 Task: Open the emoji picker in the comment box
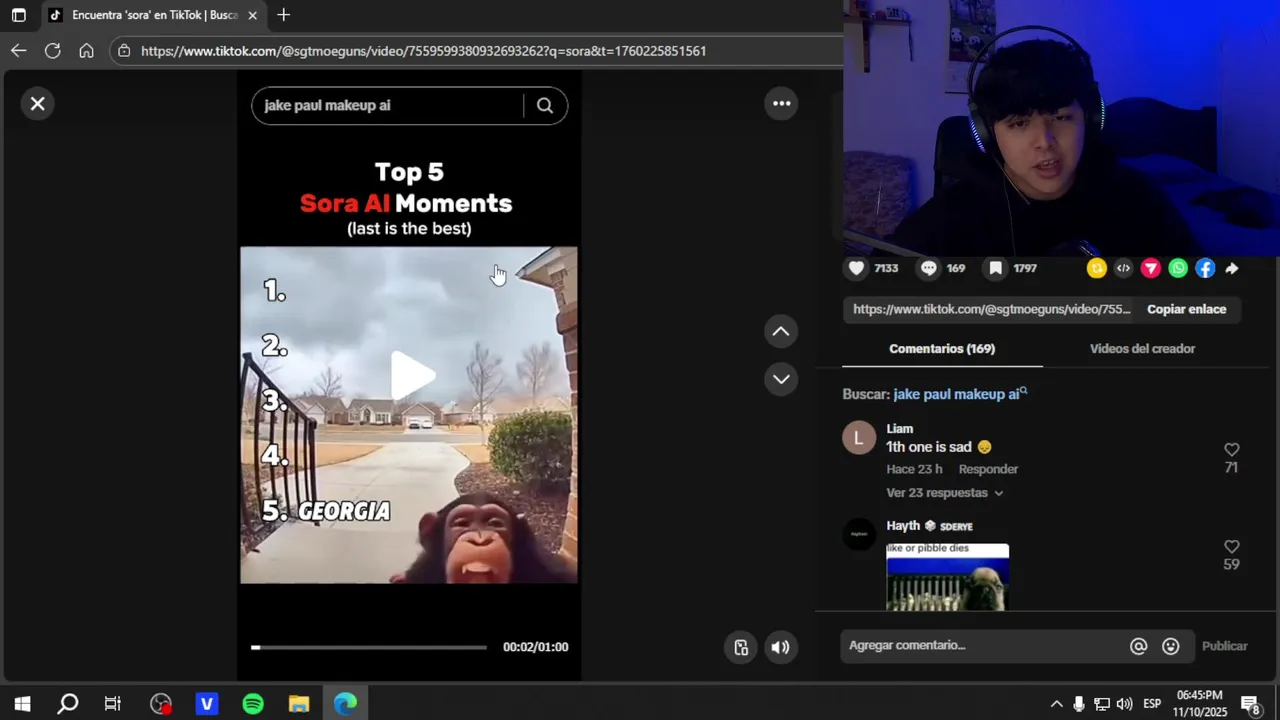tap(1171, 646)
